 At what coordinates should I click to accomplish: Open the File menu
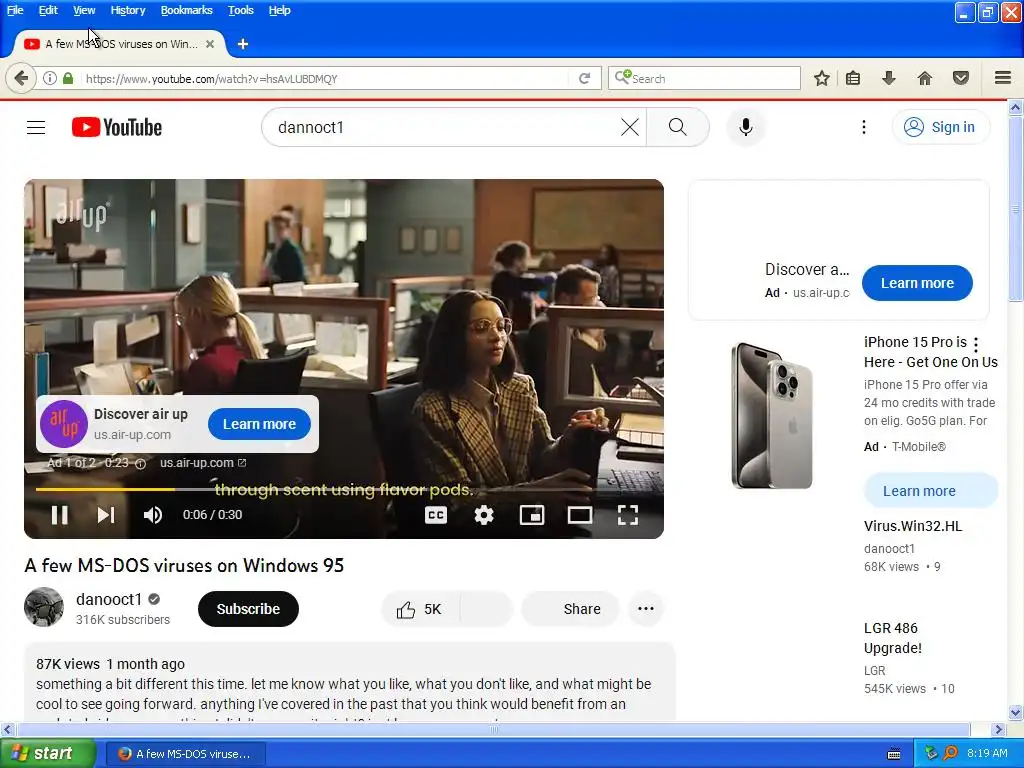coord(15,10)
